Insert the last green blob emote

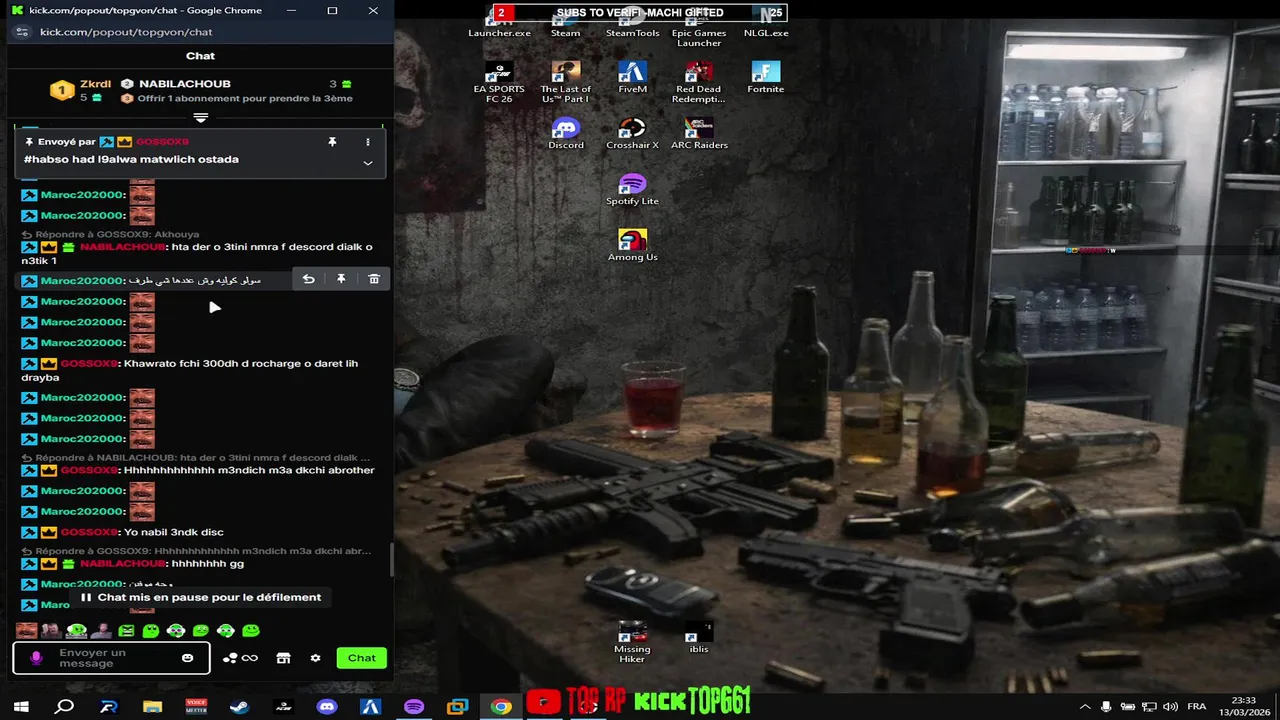coord(251,631)
